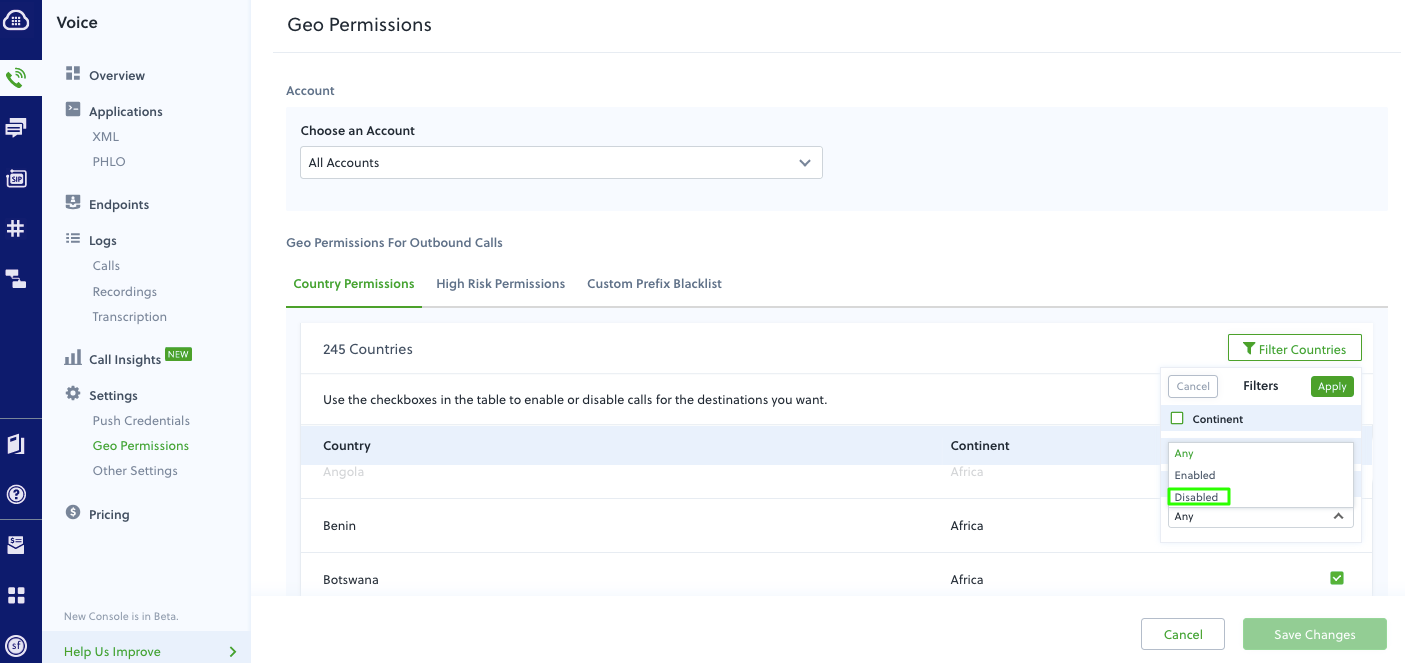
Task: Open Endpoints in the Voice menu
Action: [119, 204]
